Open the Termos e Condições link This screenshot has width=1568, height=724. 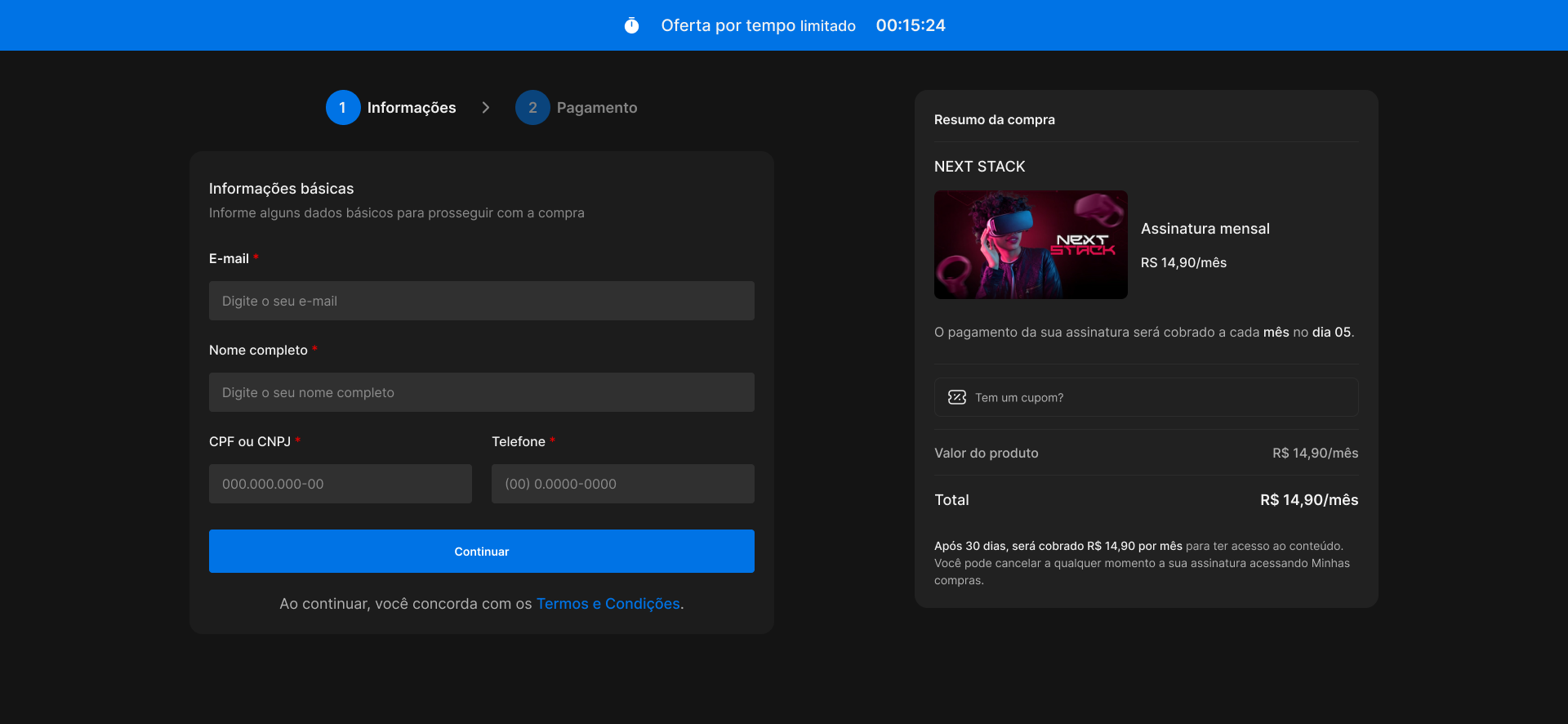tap(608, 604)
